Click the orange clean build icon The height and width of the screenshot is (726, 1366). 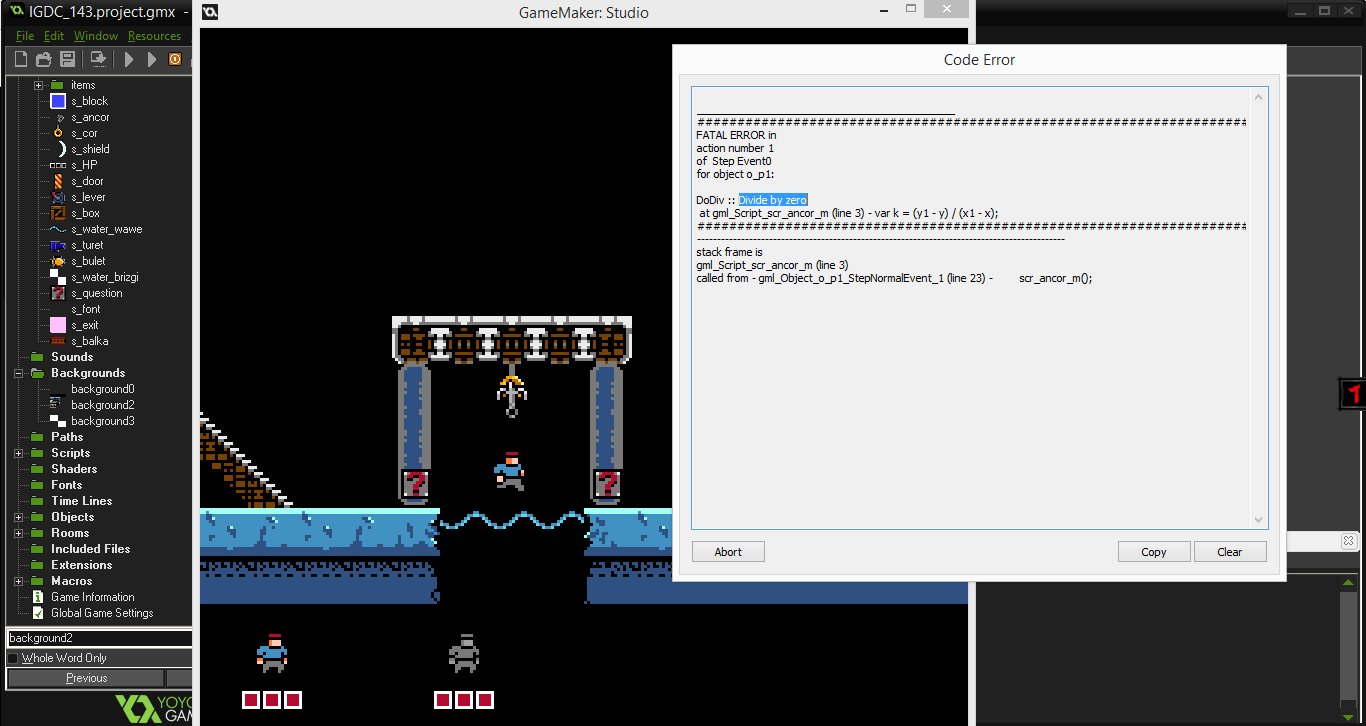(175, 59)
